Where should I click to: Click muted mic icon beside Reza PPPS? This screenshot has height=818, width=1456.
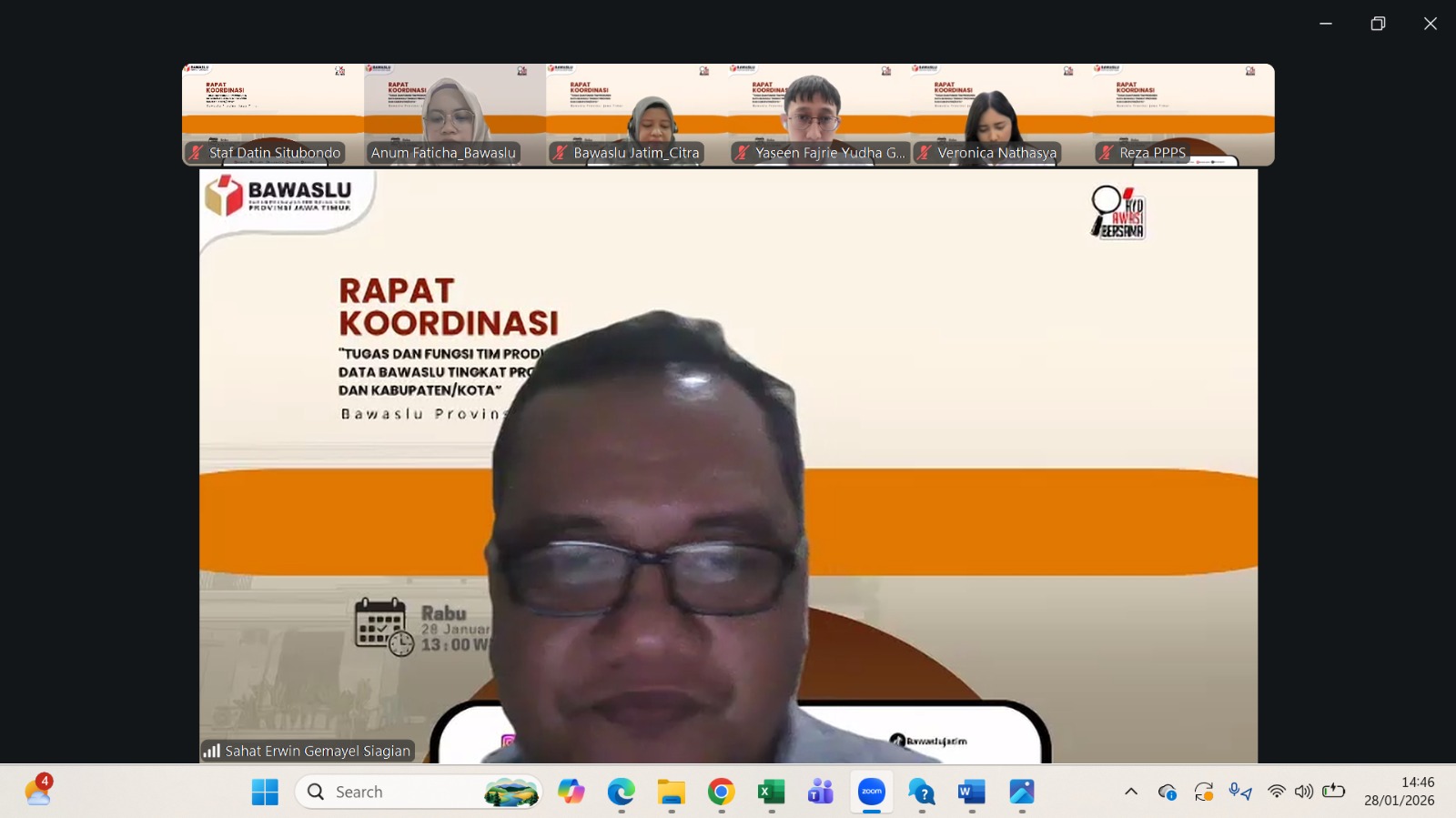coord(1107,153)
